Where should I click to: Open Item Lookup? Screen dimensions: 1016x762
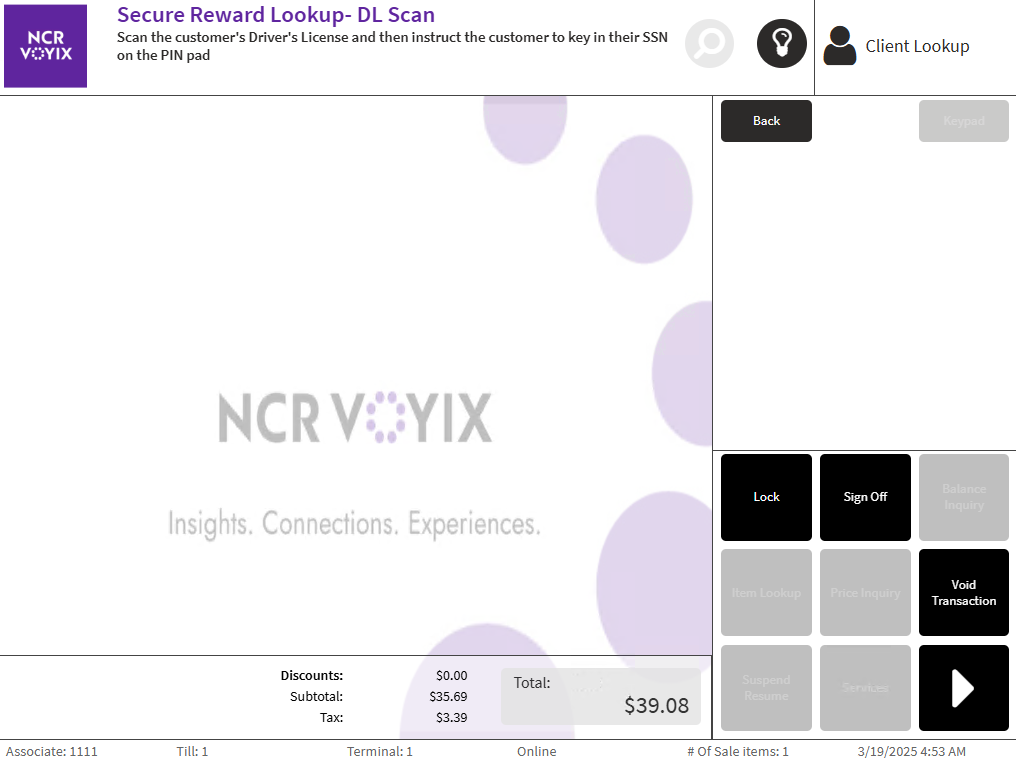point(766,592)
